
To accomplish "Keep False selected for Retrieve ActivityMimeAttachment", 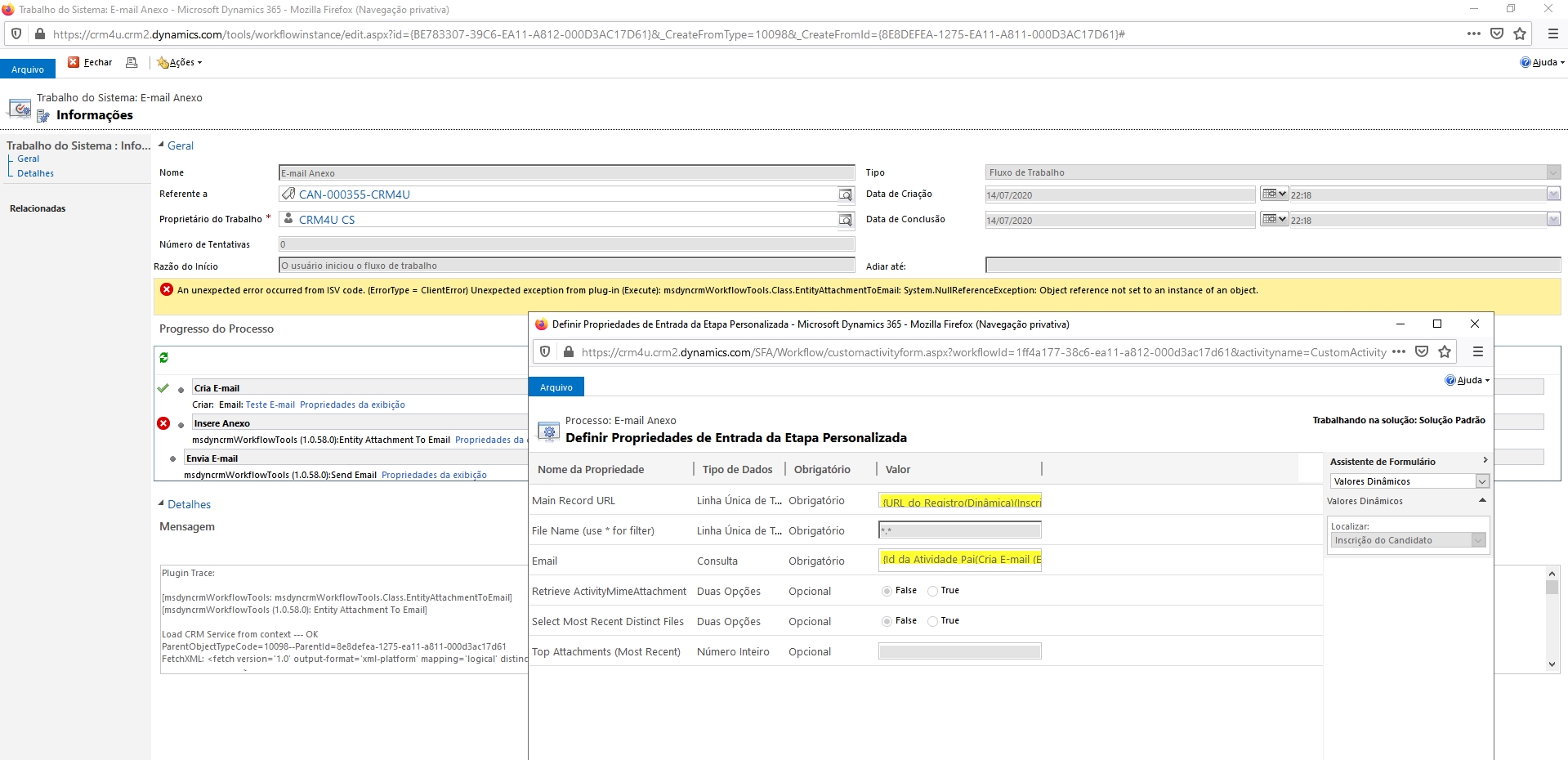I will (x=886, y=590).
